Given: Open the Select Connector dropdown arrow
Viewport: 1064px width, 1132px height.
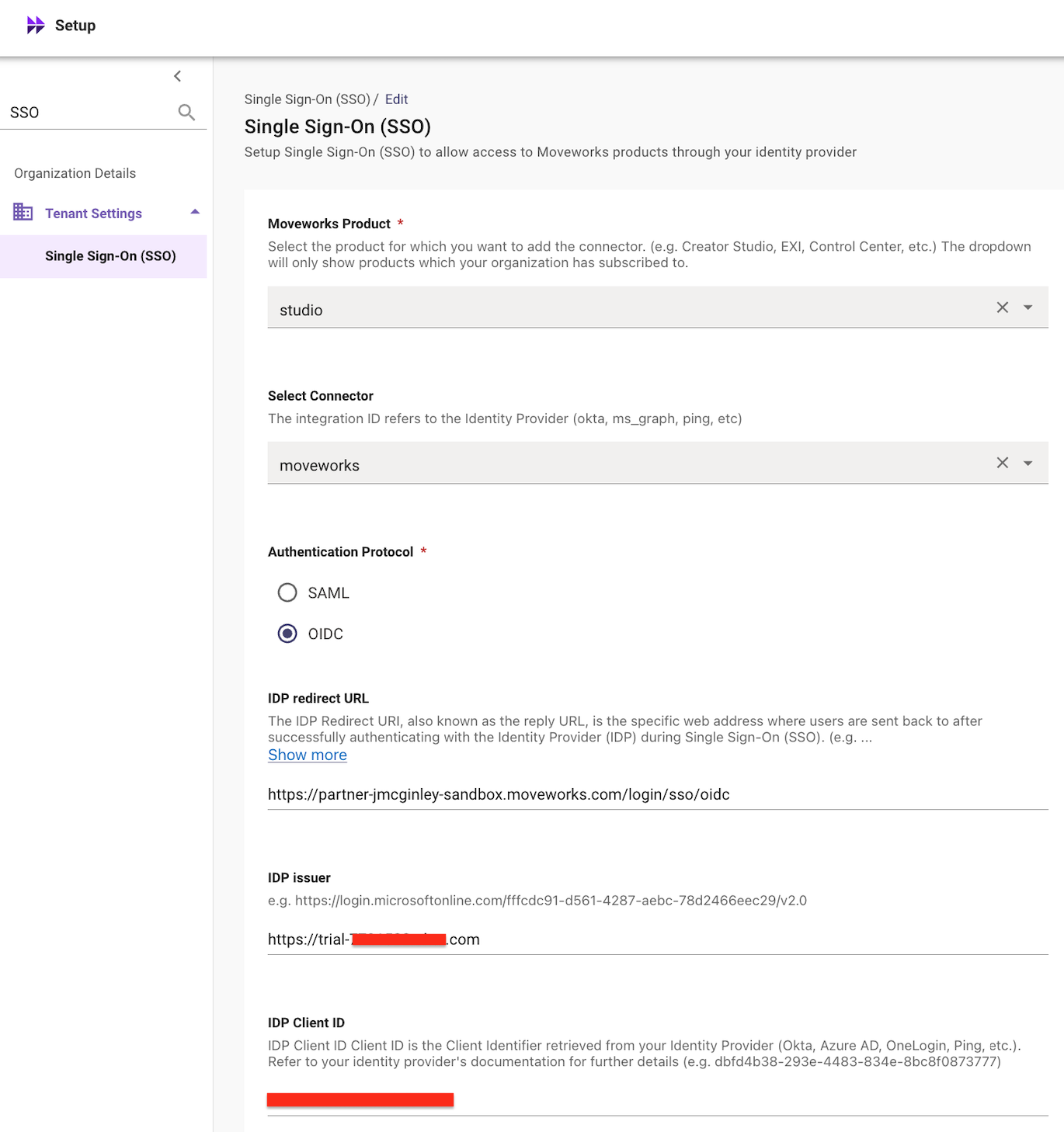Looking at the screenshot, I should tap(1028, 464).
